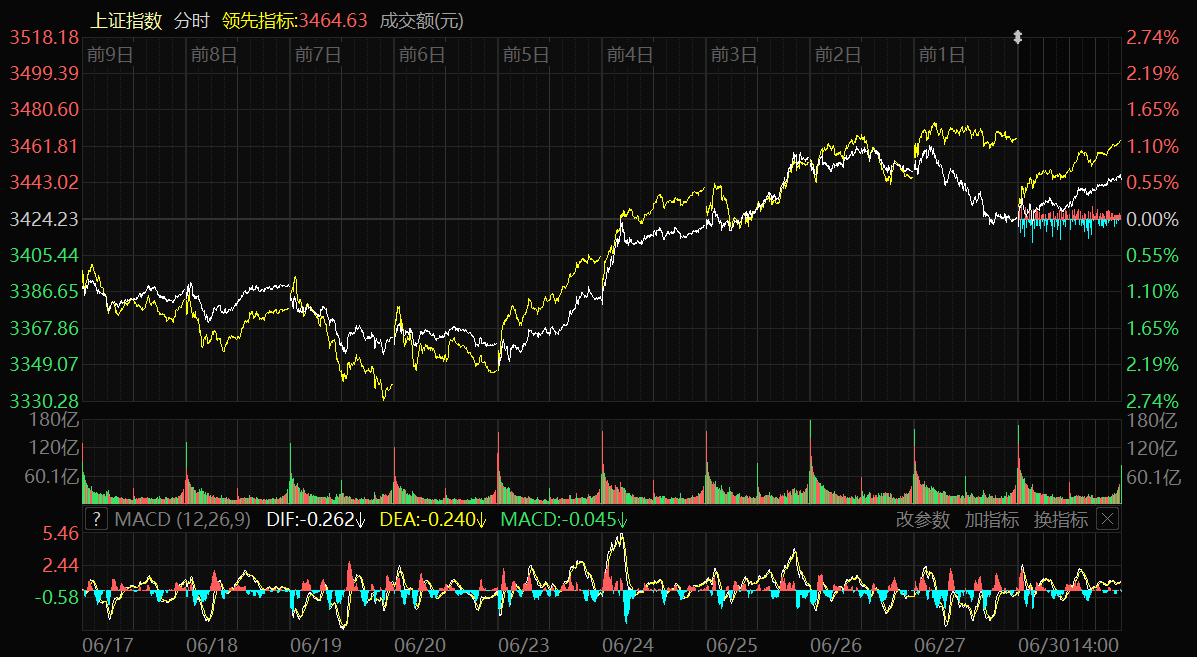The height and width of the screenshot is (657, 1197).
Task: Click the double-arrow resize handle icon
Action: point(1018,38)
